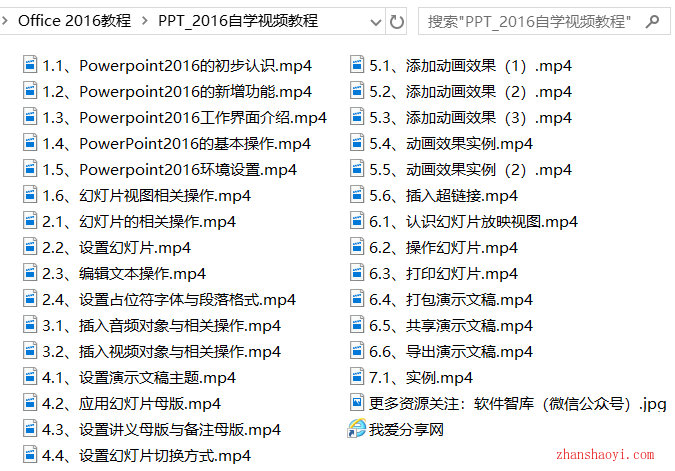
Task: Click the video icon of 2.2 设置幻灯片.mp4
Action: pyautogui.click(x=30, y=247)
